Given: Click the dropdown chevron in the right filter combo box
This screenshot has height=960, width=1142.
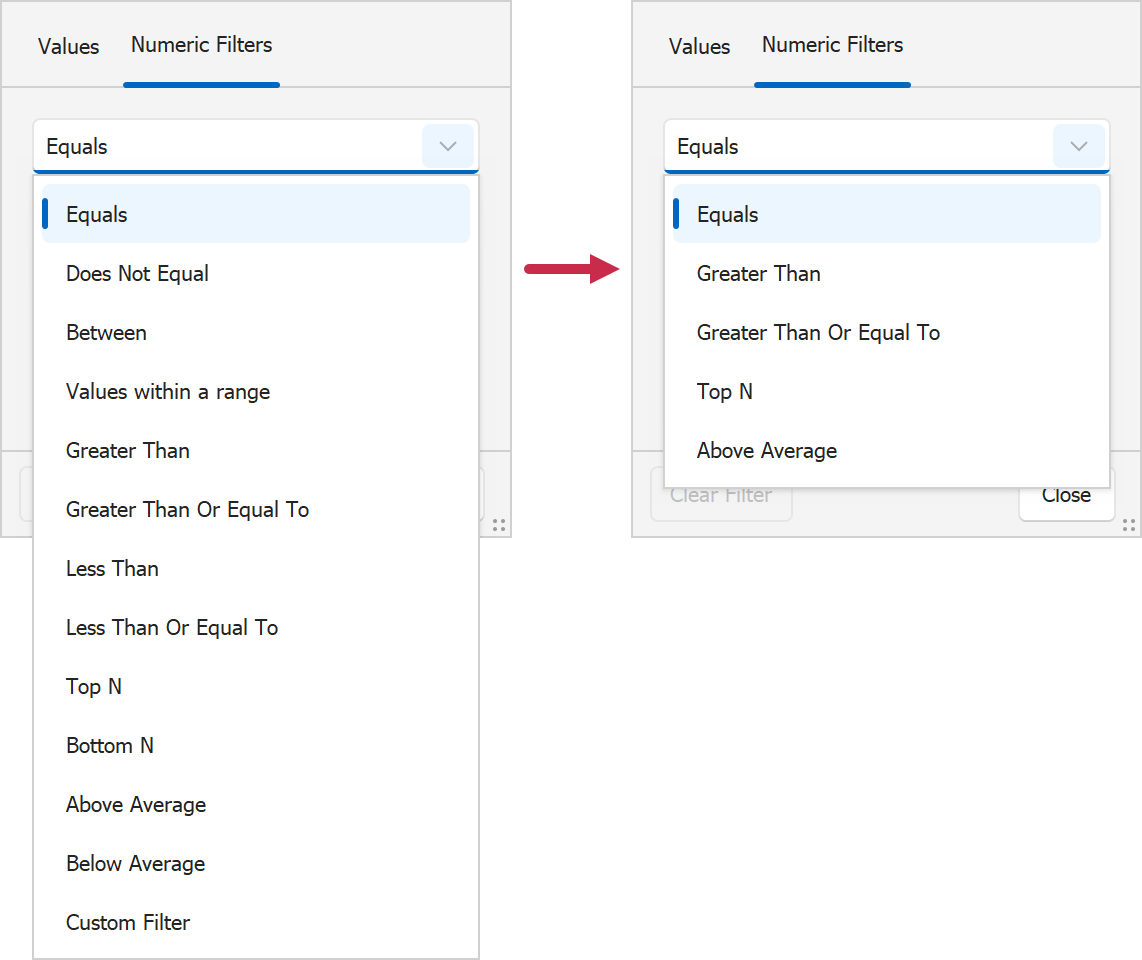Looking at the screenshot, I should [x=1078, y=147].
